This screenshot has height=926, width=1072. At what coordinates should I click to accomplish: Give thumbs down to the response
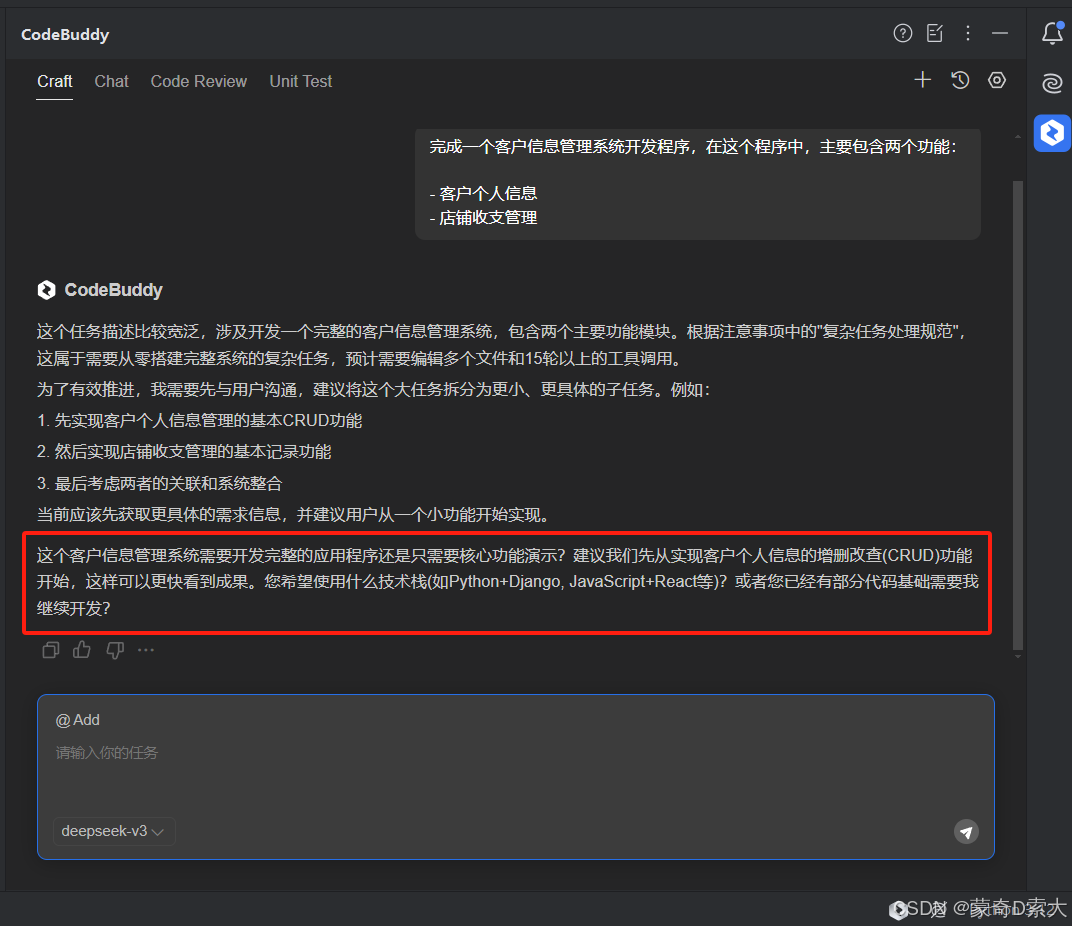pos(115,650)
